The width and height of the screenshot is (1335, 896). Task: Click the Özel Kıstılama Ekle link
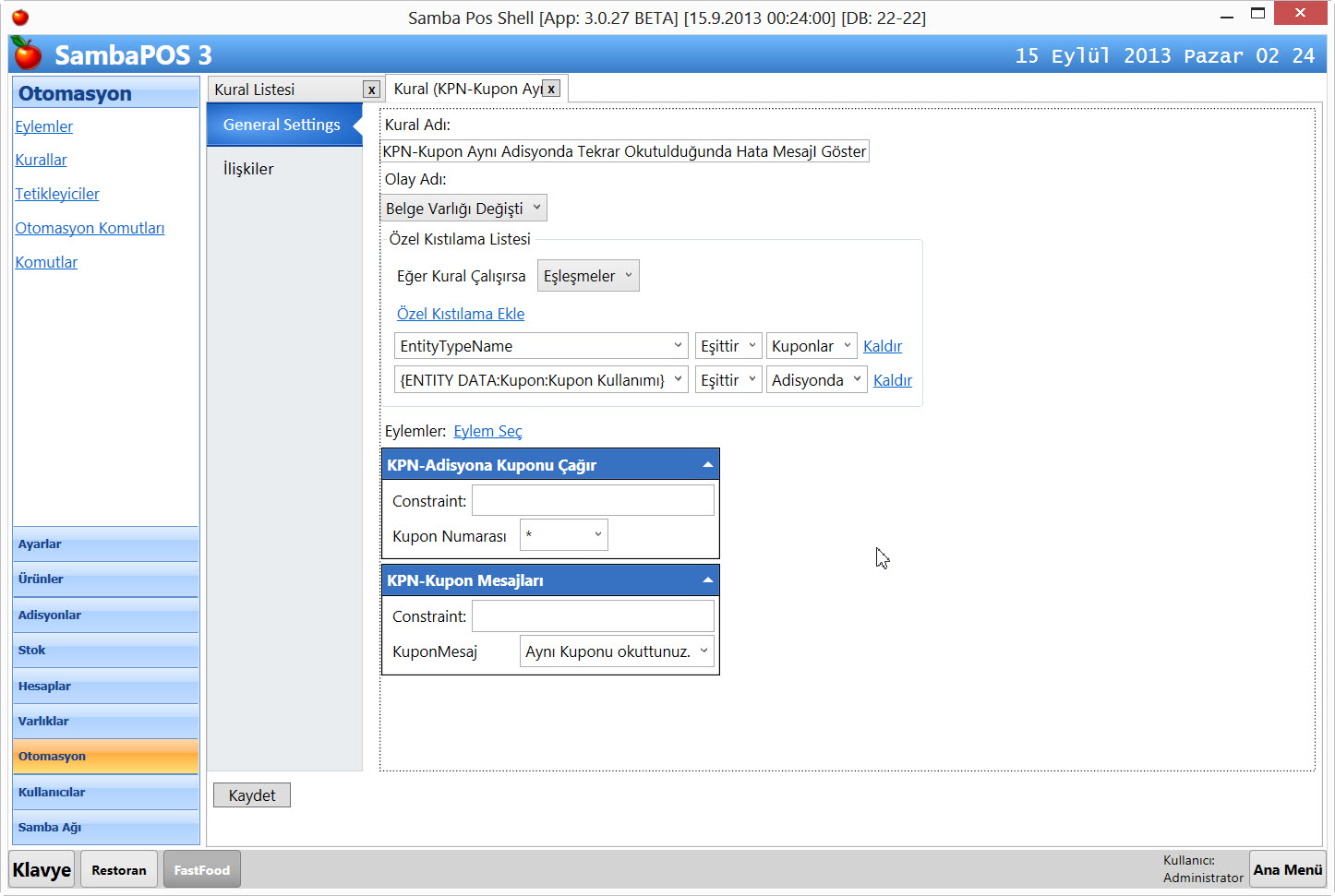click(x=460, y=314)
